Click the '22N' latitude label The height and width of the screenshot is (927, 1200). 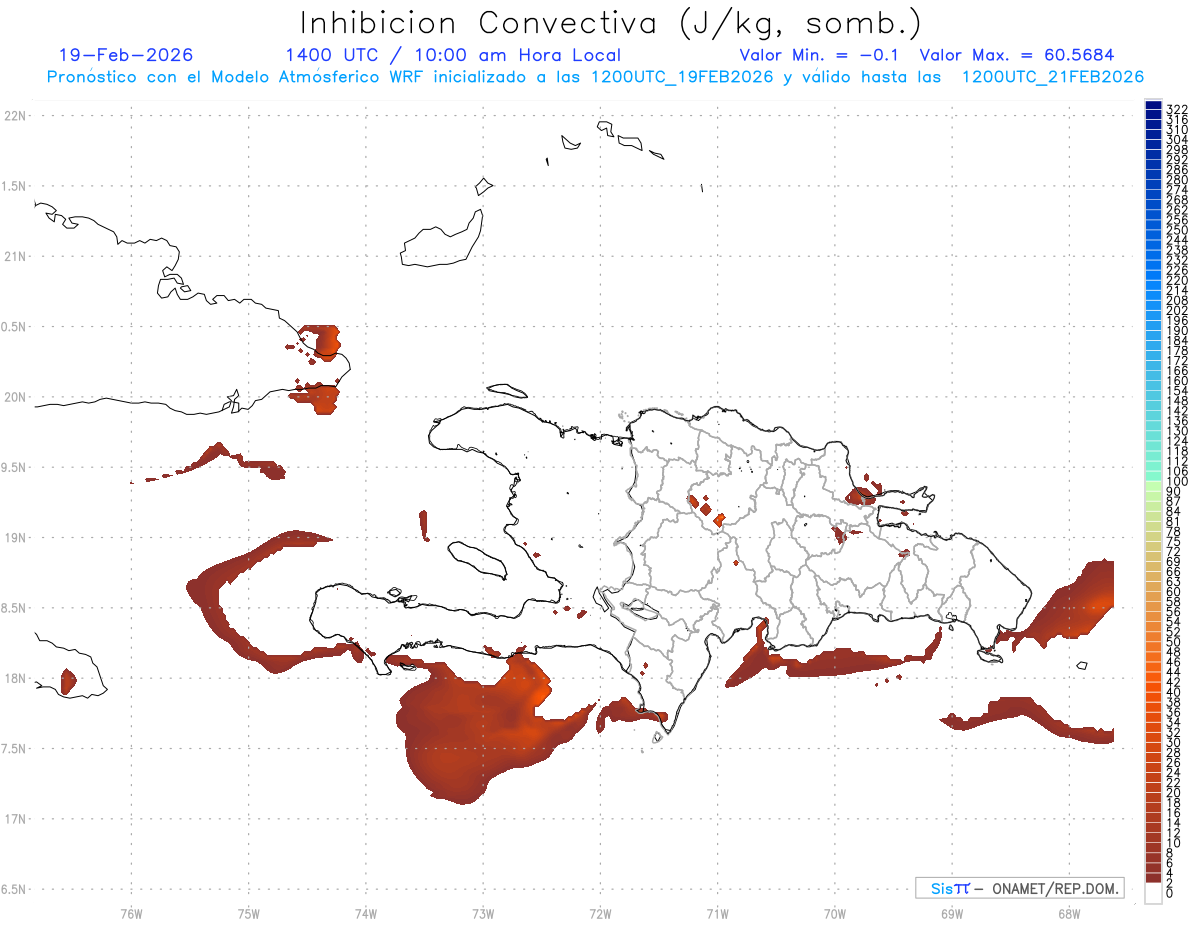click(x=14, y=116)
